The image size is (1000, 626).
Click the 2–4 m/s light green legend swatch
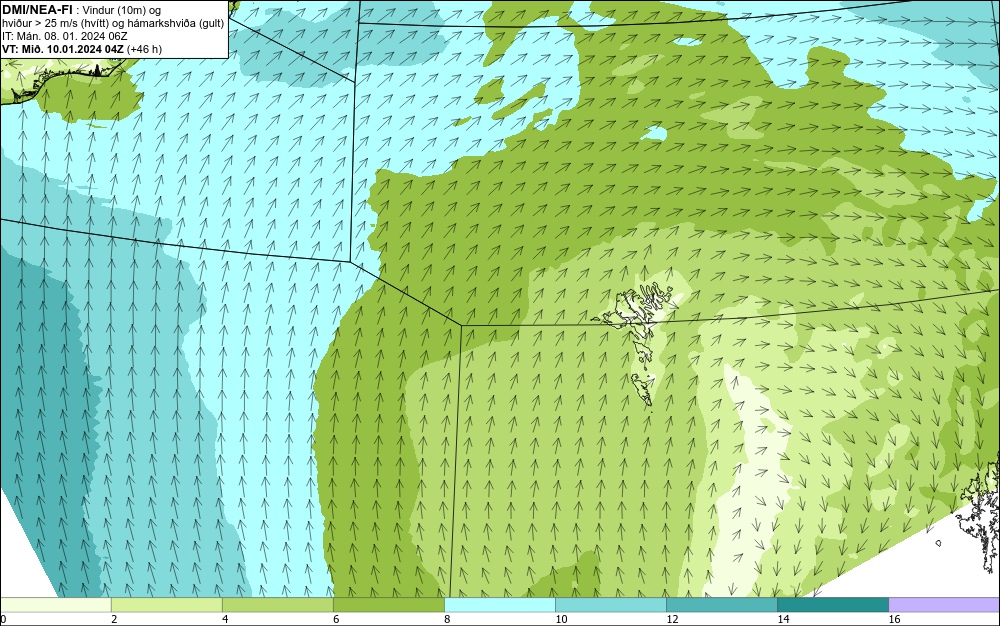click(166, 605)
